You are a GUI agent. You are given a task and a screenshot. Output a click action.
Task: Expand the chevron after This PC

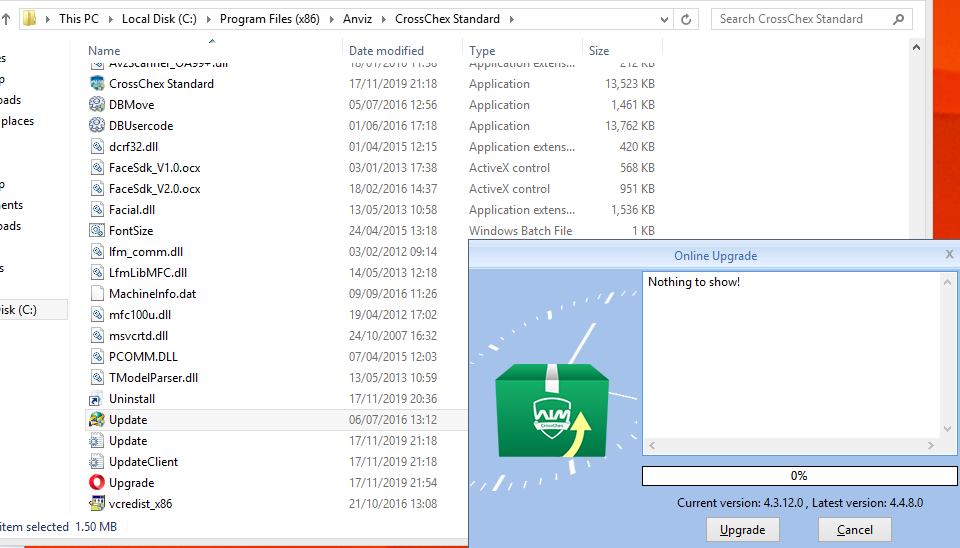coord(111,19)
